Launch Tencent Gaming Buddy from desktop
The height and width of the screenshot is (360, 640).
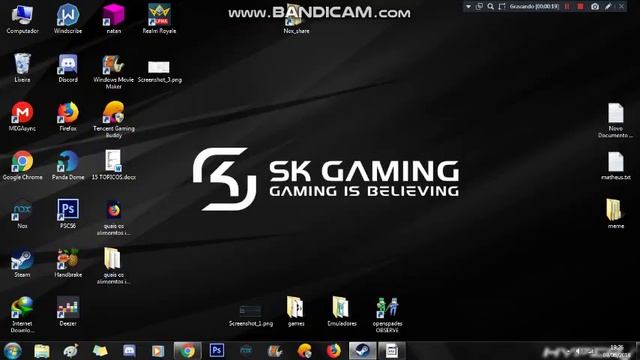click(113, 120)
